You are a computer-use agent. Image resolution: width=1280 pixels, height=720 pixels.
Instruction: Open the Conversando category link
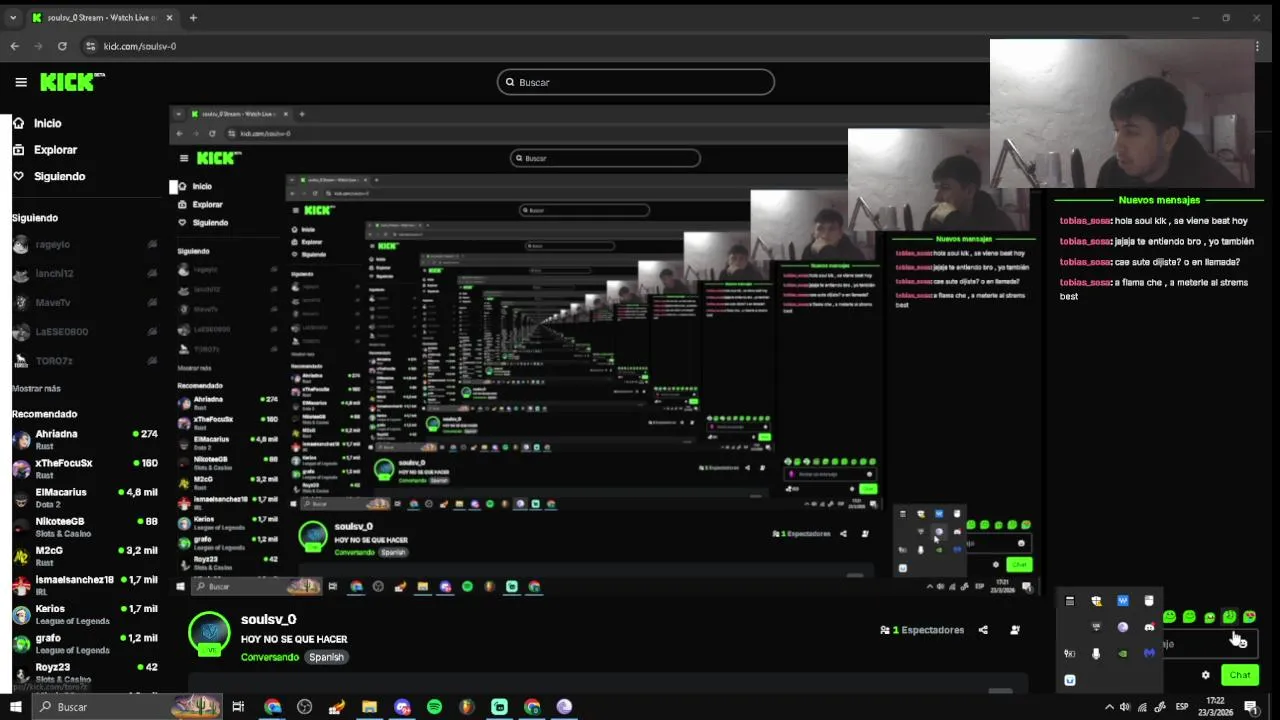(x=270, y=657)
